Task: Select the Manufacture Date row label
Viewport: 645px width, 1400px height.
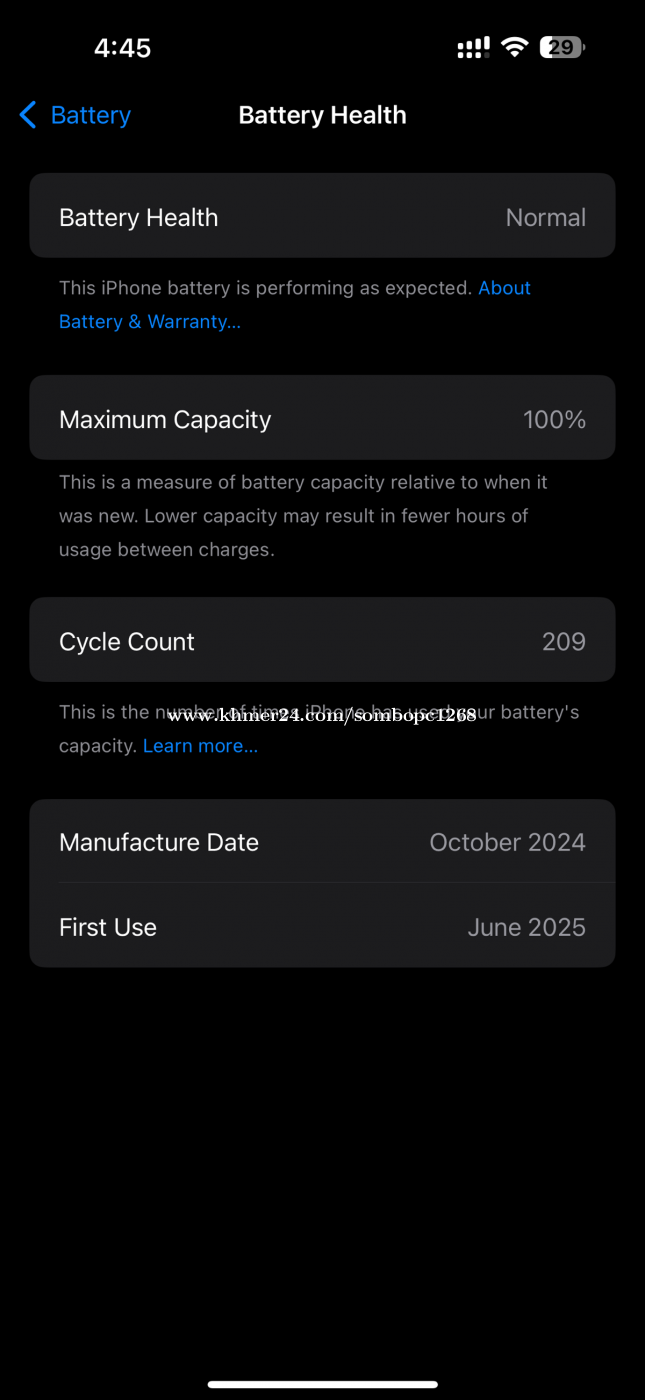Action: (159, 842)
